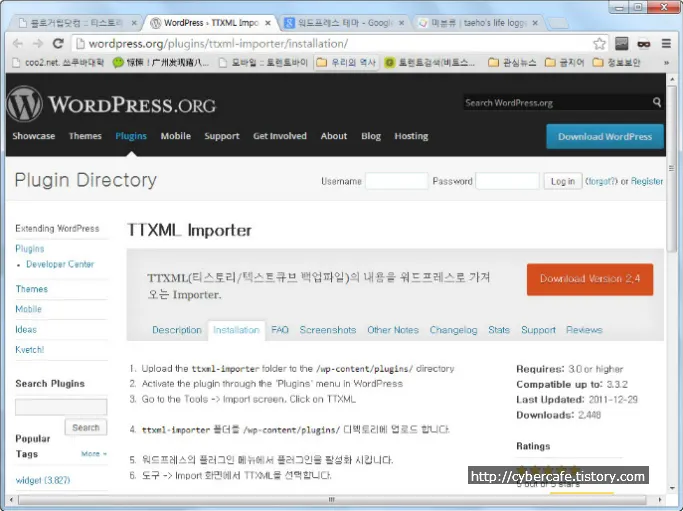Close the taeho's life logger tab
The image size is (683, 511).
click(535, 23)
